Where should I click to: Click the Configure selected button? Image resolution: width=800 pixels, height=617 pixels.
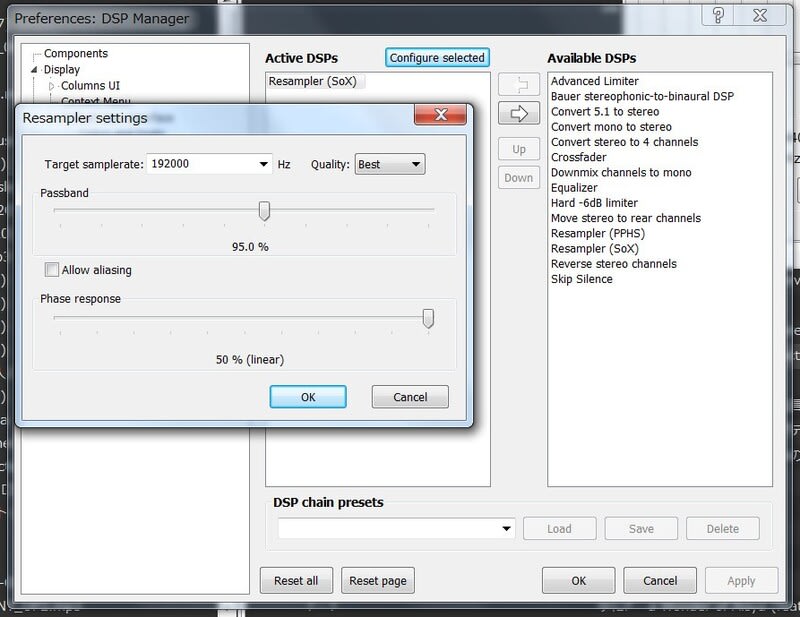point(437,58)
